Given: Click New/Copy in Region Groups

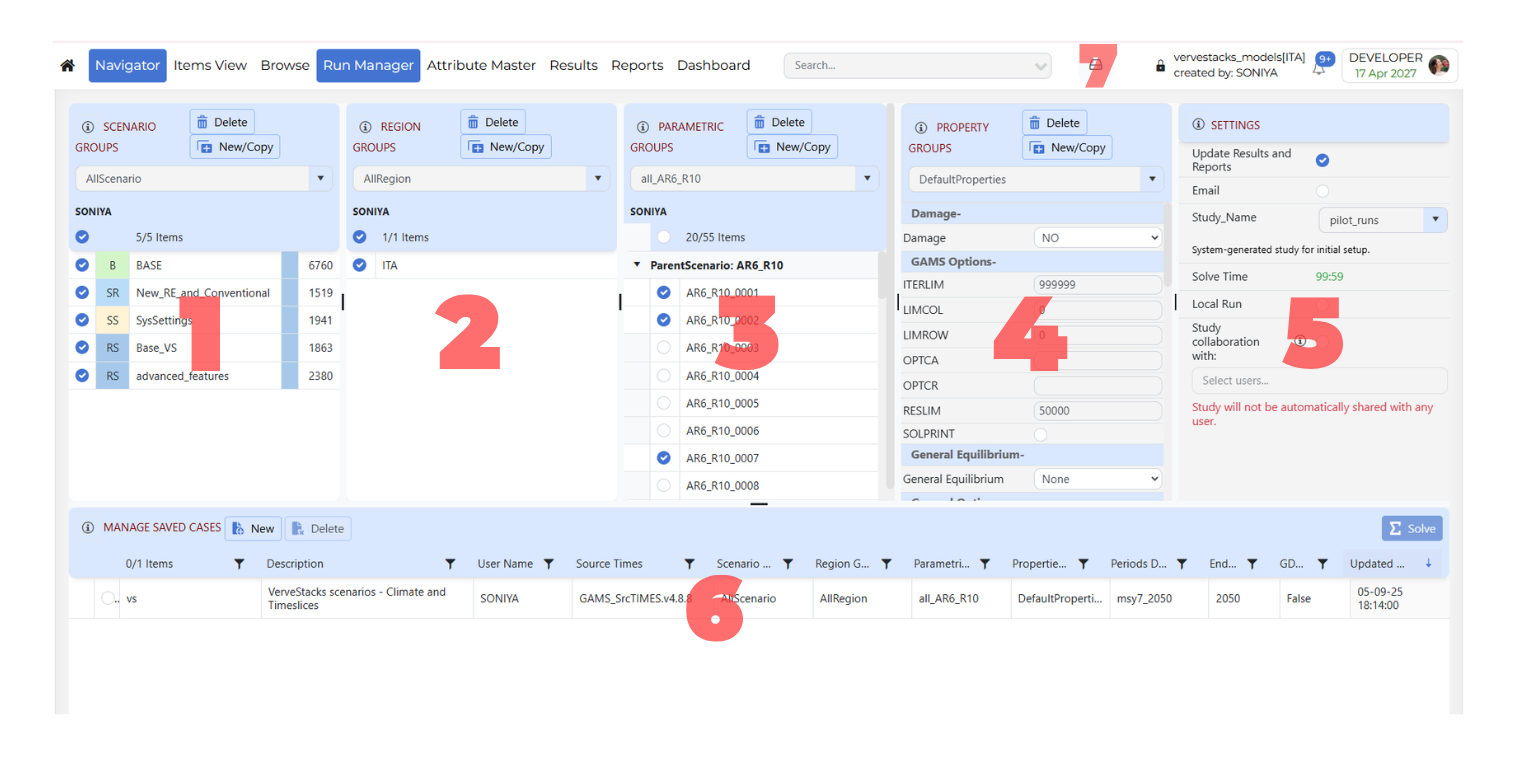Looking at the screenshot, I should [x=506, y=147].
